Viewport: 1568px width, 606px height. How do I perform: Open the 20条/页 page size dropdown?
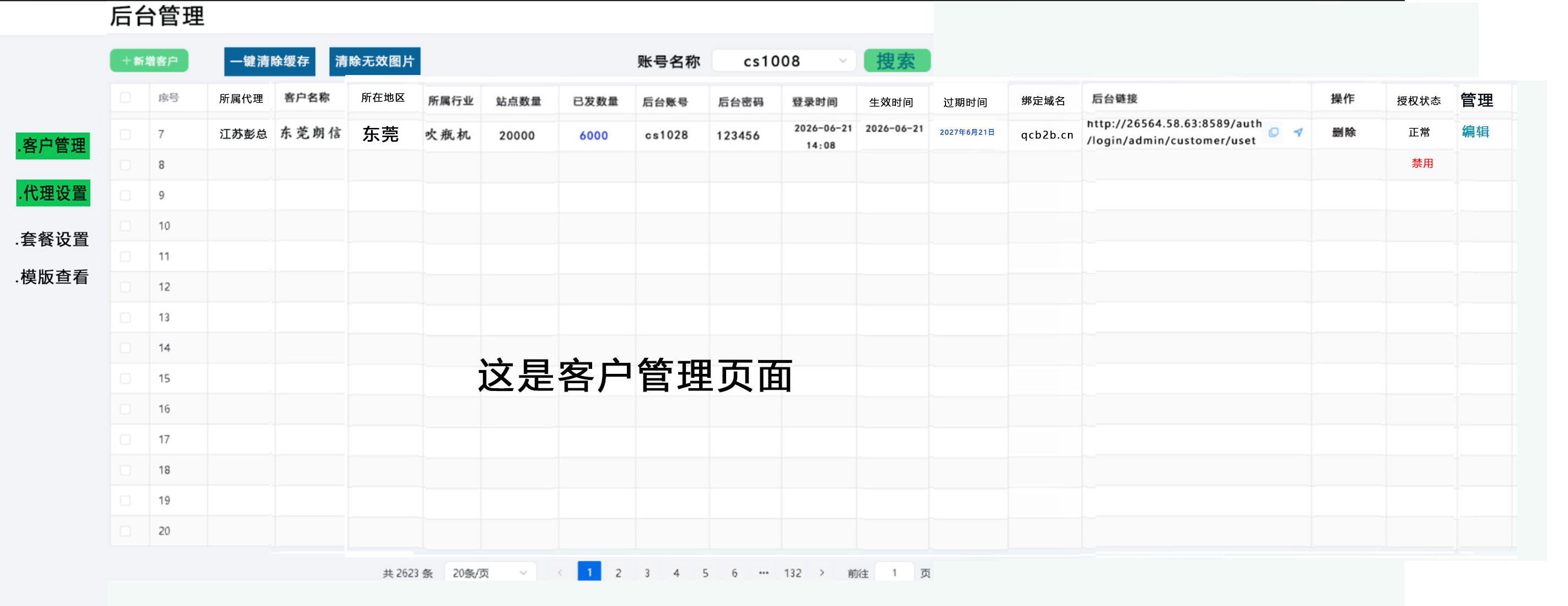tap(490, 572)
